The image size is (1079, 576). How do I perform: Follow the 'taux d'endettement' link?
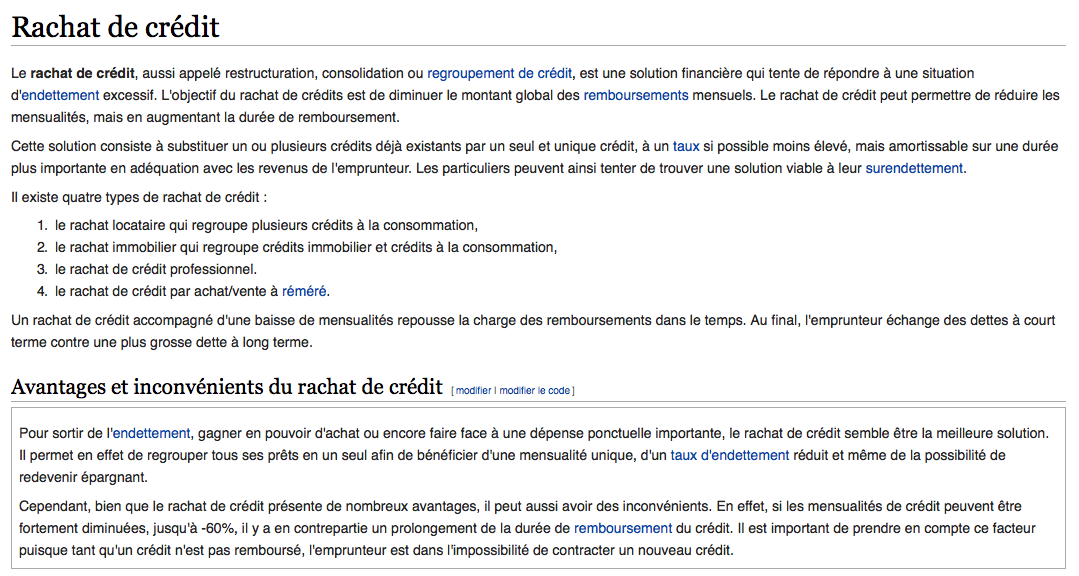pyautogui.click(x=730, y=455)
